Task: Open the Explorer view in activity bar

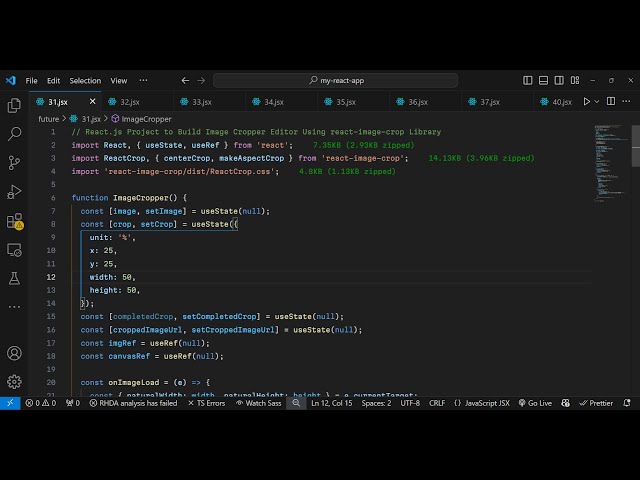Action: 14,105
